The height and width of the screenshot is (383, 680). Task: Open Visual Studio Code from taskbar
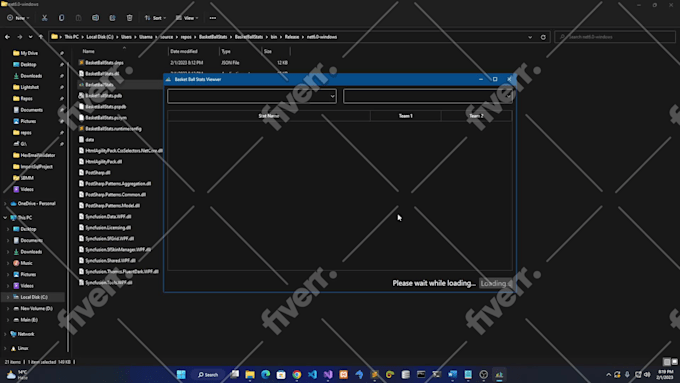click(x=312, y=374)
